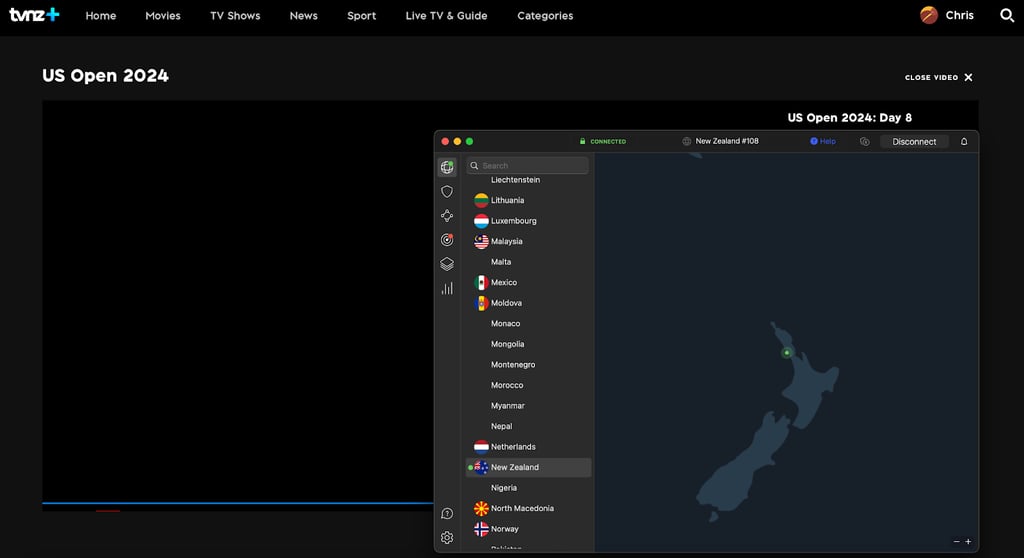Open TV Shows in TVNZ+ navigation
1024x558 pixels.
pyautogui.click(x=235, y=16)
